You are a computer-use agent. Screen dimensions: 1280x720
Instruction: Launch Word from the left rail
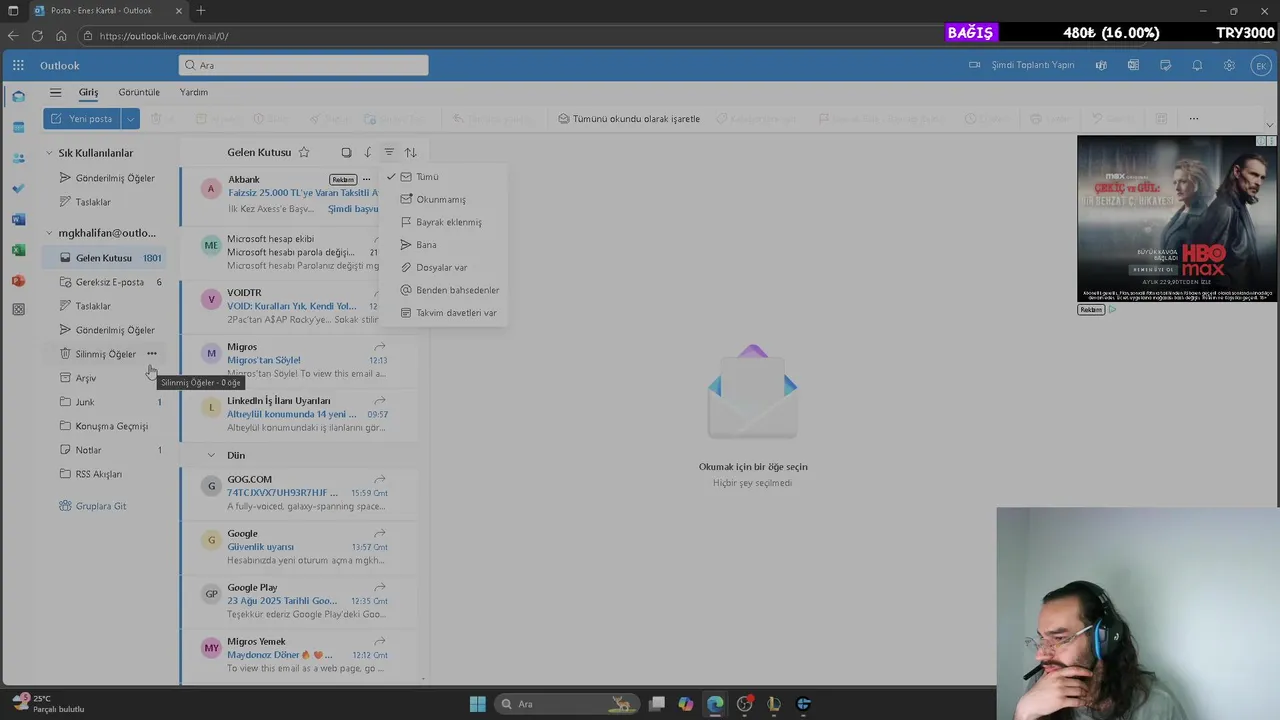tap(18, 219)
